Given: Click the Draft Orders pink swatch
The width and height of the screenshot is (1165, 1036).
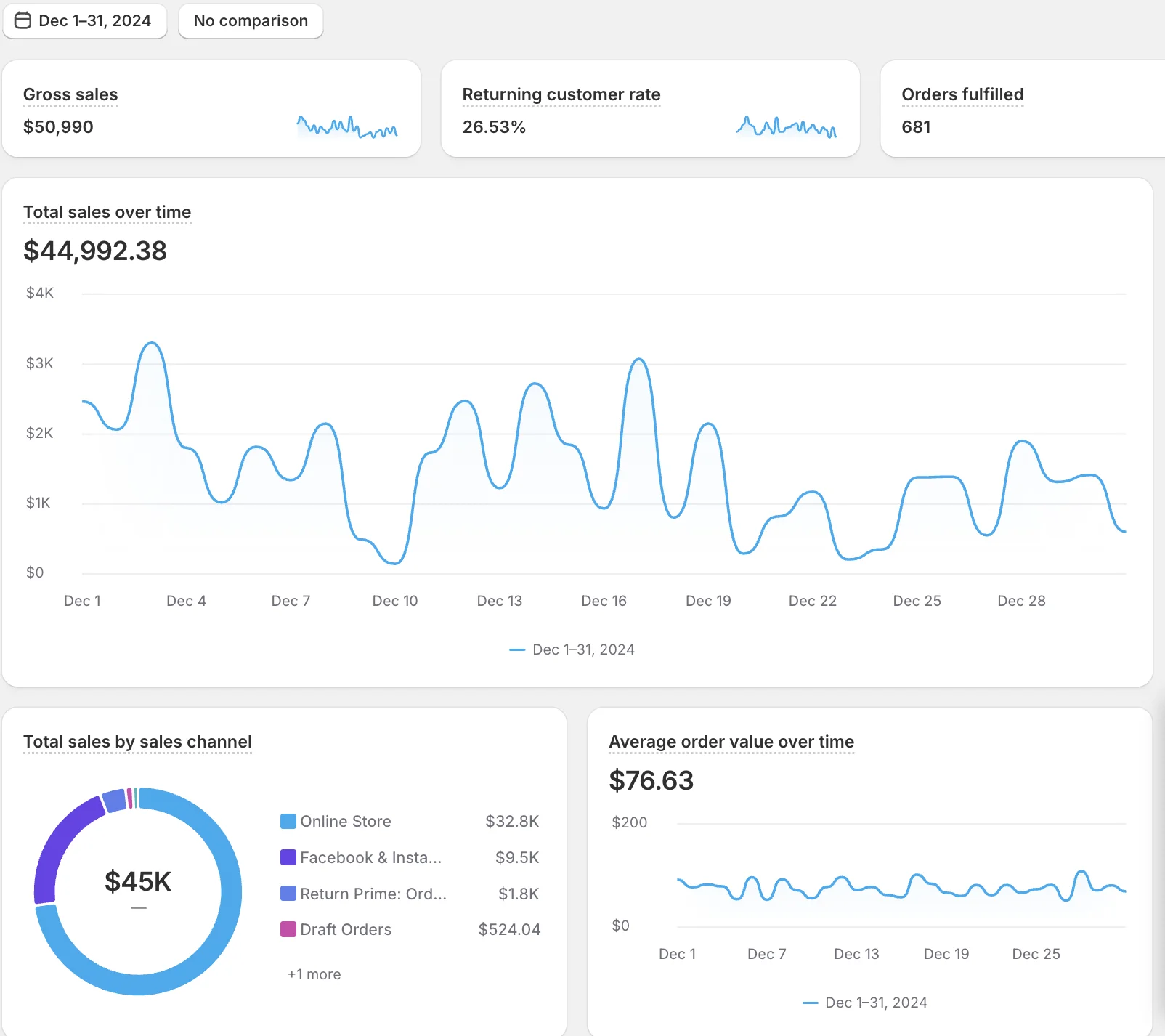Looking at the screenshot, I should (x=288, y=929).
